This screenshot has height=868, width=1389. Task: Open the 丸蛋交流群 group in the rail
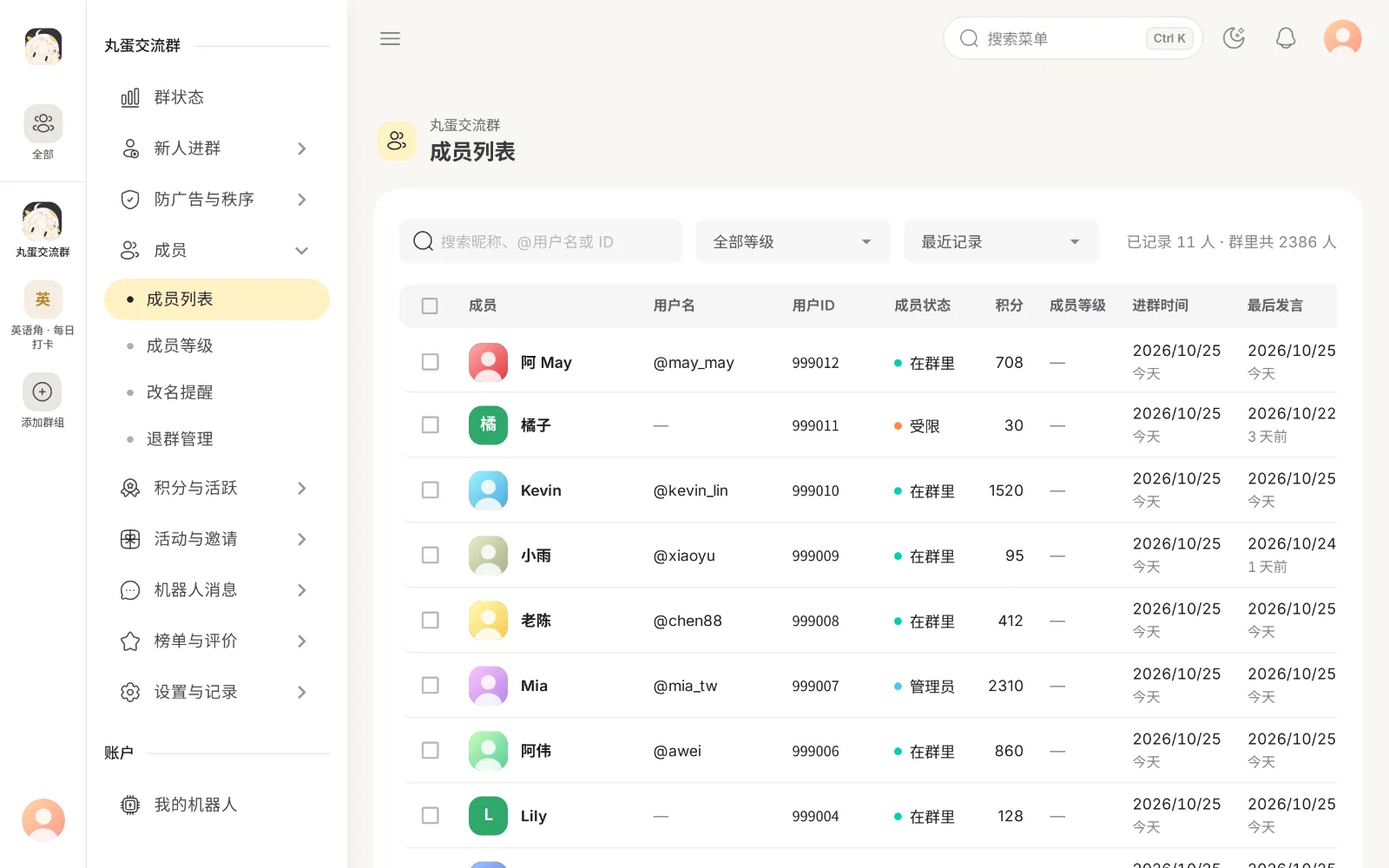pyautogui.click(x=43, y=230)
